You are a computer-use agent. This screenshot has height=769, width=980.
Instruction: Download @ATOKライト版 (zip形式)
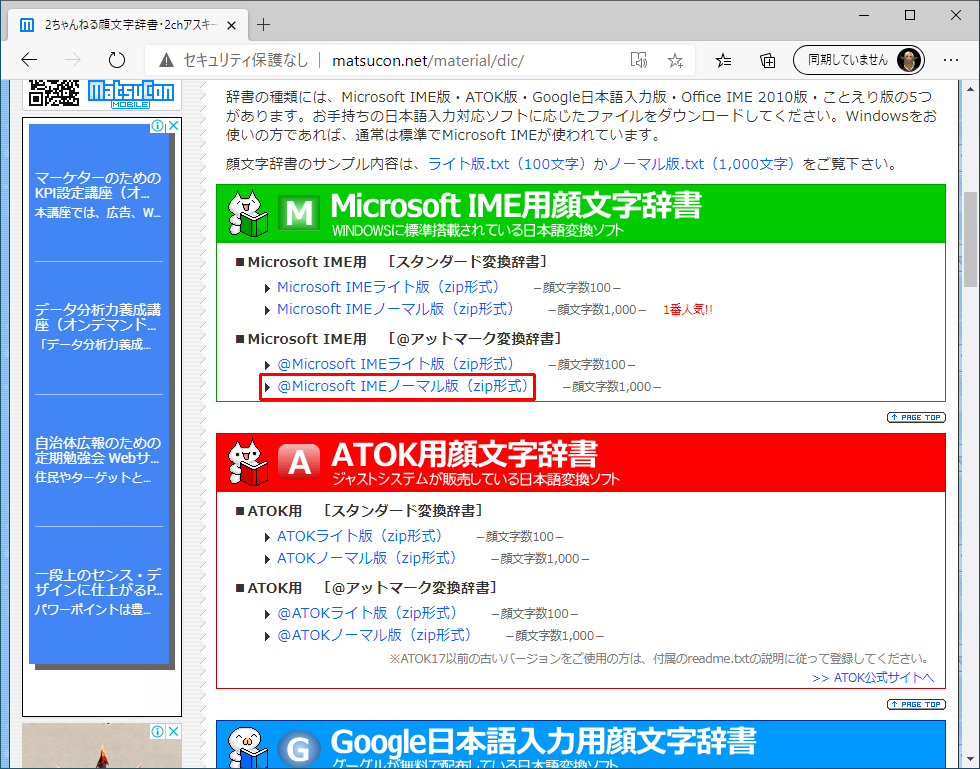click(367, 613)
